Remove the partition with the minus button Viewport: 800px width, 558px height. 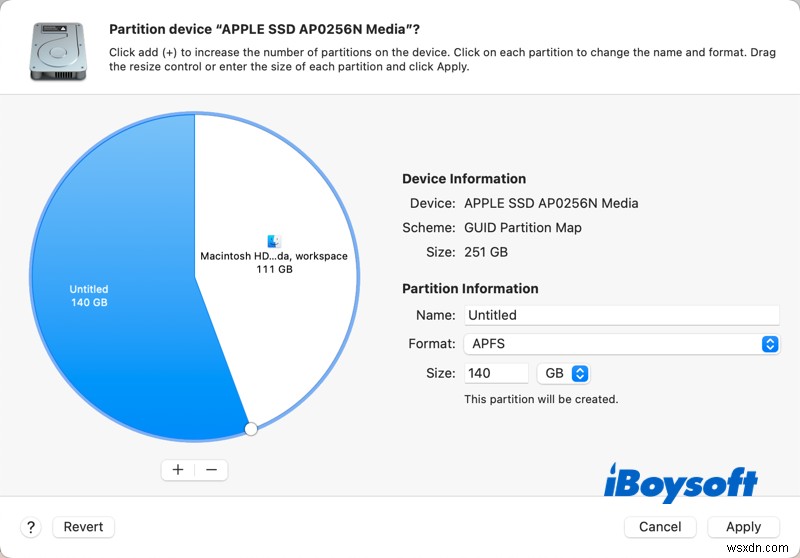click(x=211, y=469)
